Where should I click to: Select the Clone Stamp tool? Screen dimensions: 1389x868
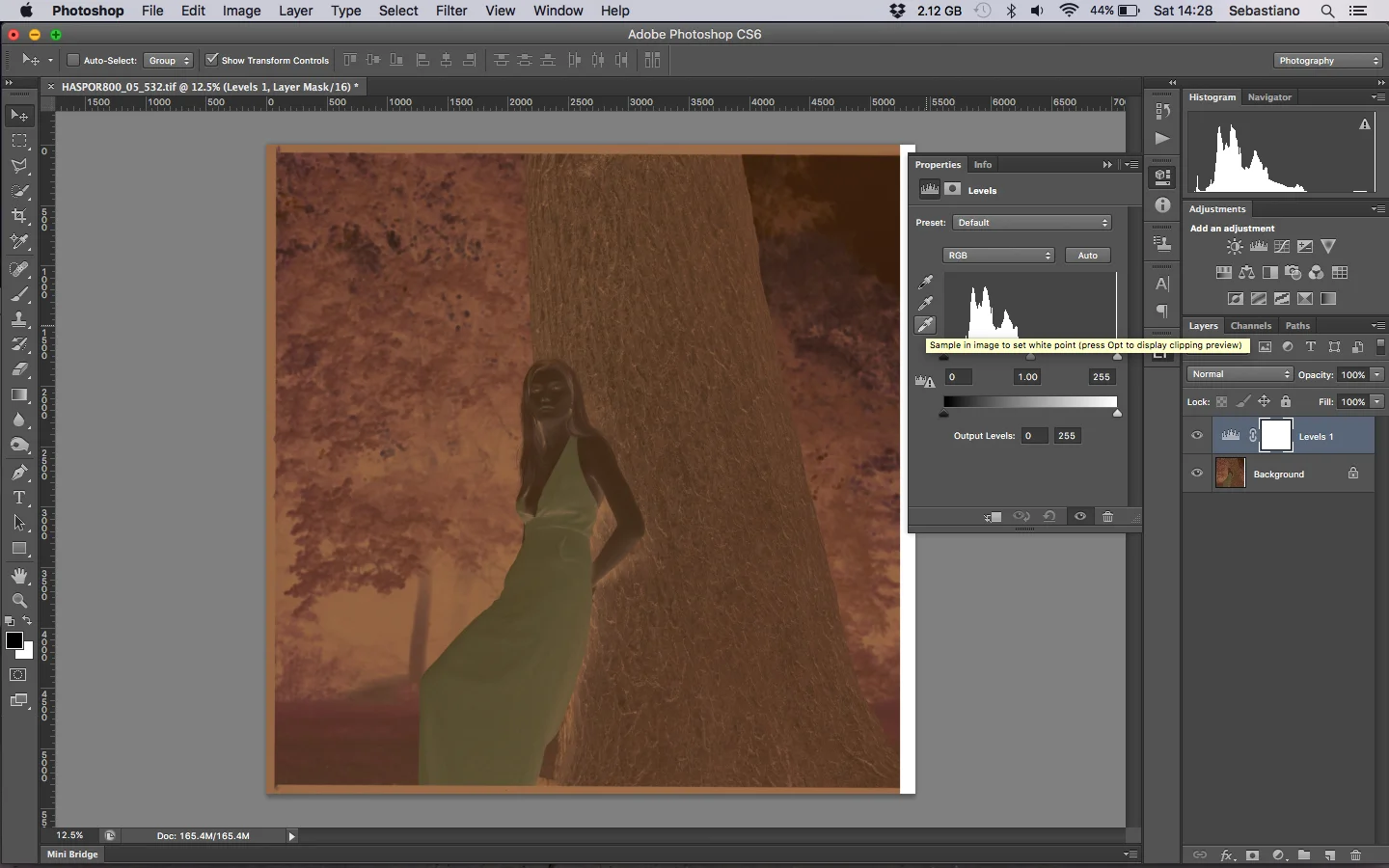(19, 319)
